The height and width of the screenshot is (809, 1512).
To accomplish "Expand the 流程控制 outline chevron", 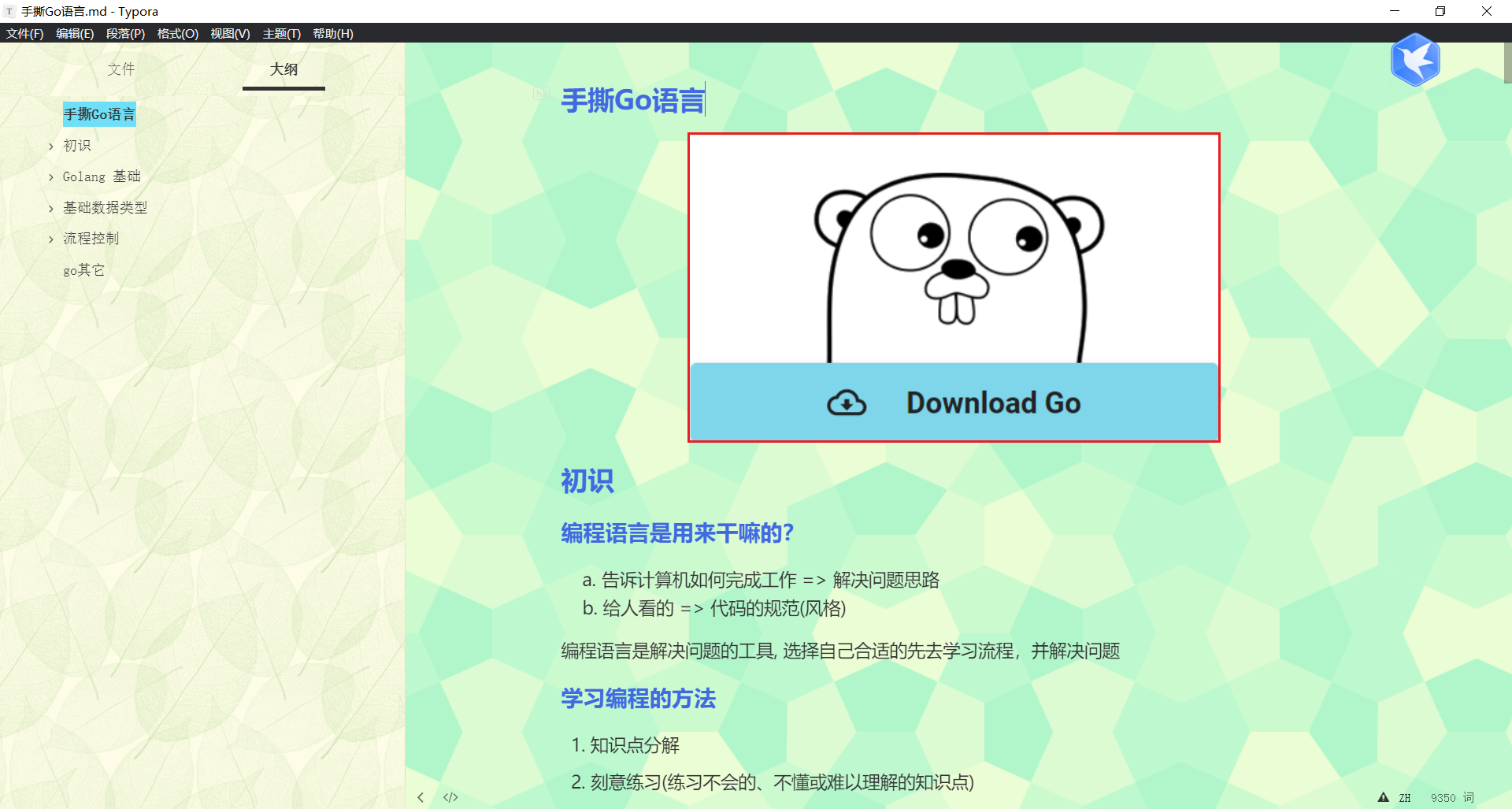I will [51, 239].
